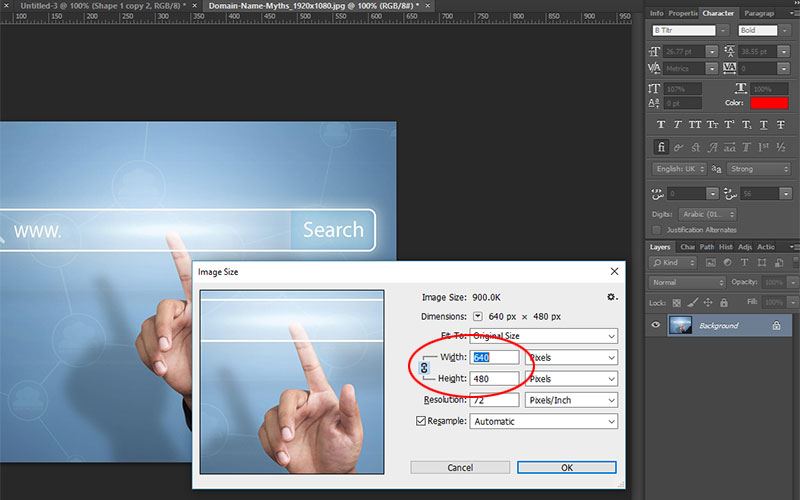Click the lock all layer icon
800x500 pixels.
tap(723, 303)
